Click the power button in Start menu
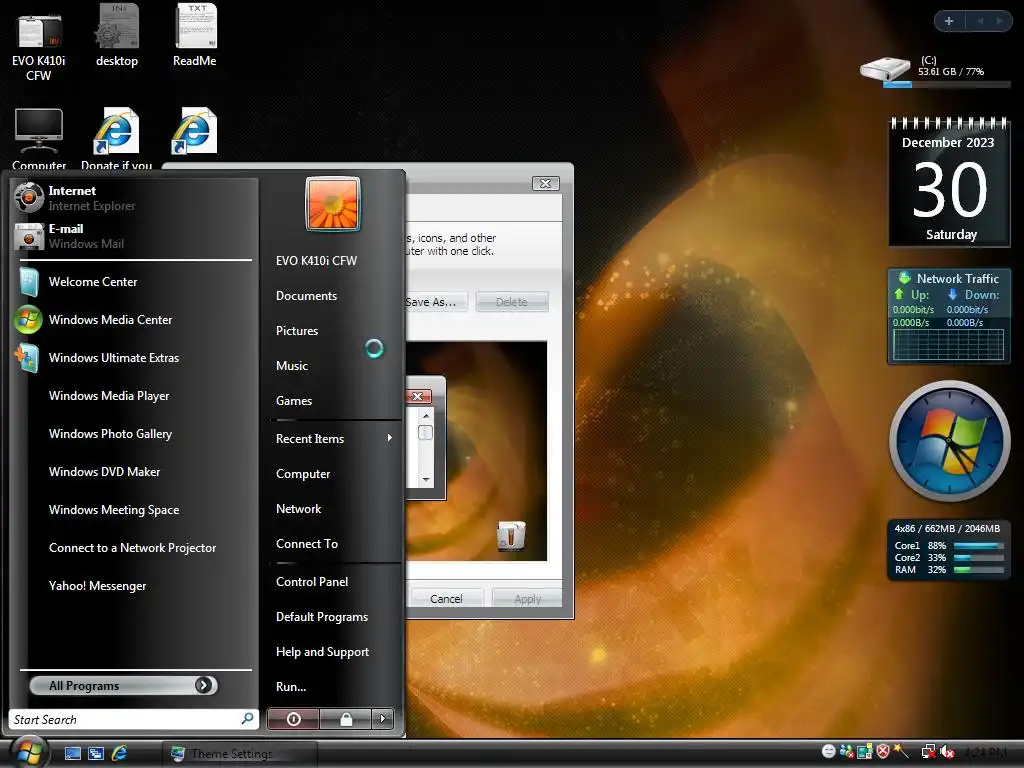 [x=293, y=719]
